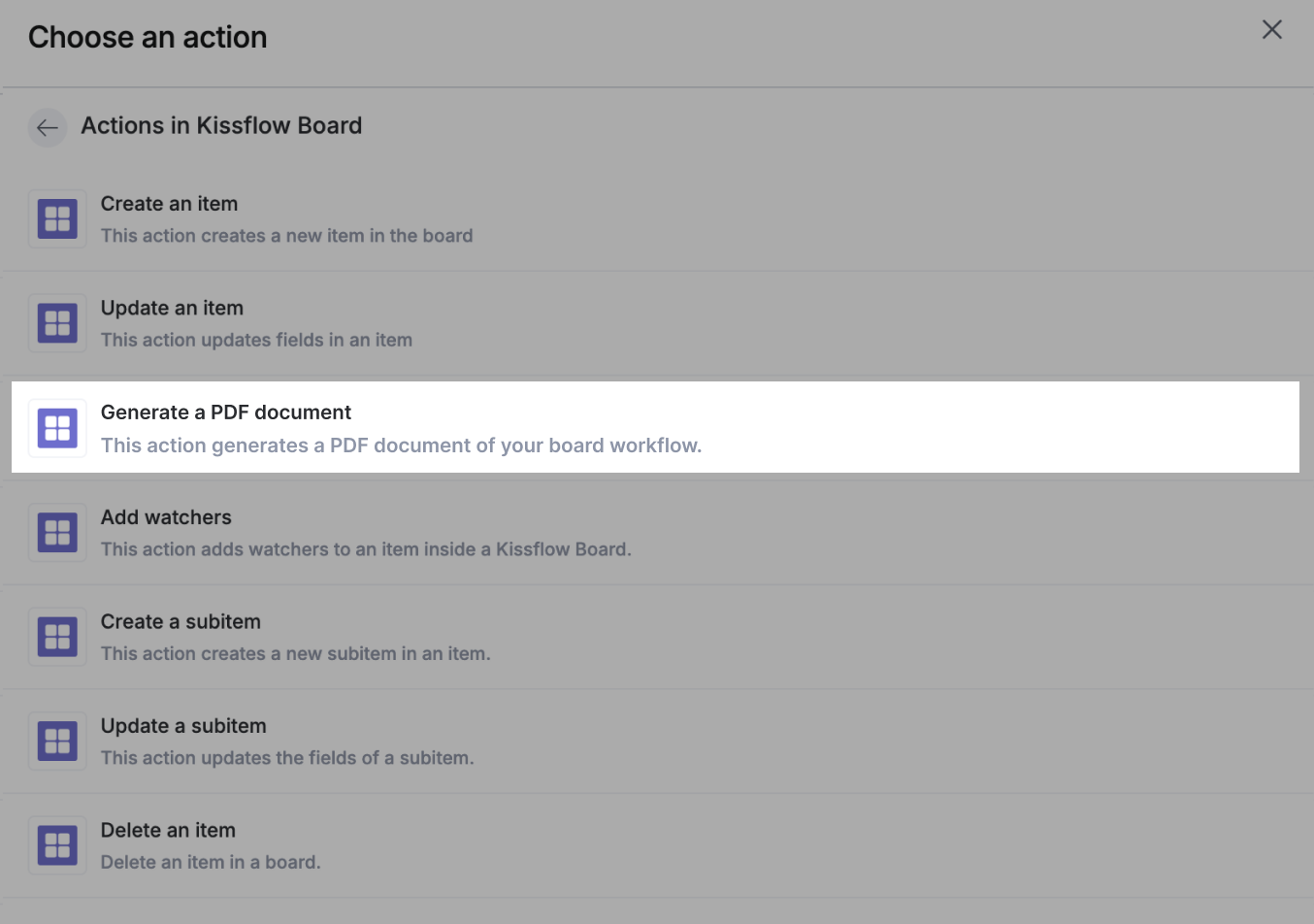
Task: Click the Create an item board icon
Action: 57,219
